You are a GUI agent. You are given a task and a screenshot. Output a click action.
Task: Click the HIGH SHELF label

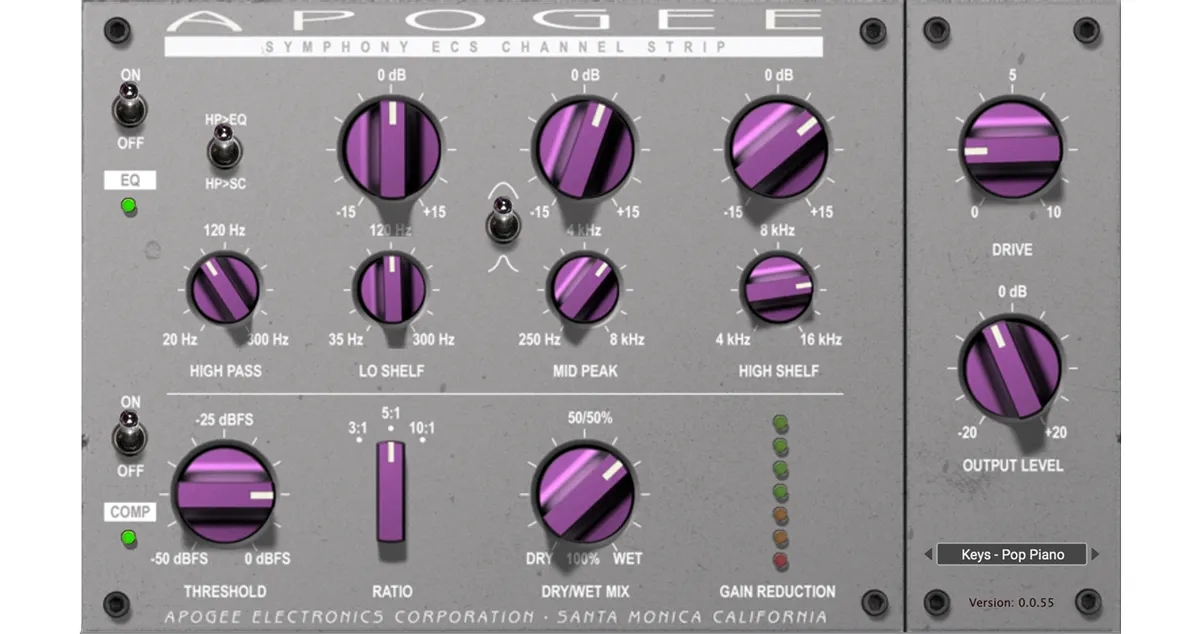tap(779, 371)
